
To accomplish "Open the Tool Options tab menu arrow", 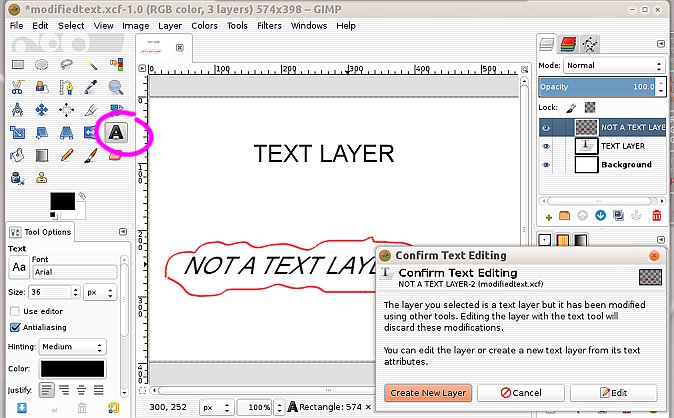I will coord(123,232).
